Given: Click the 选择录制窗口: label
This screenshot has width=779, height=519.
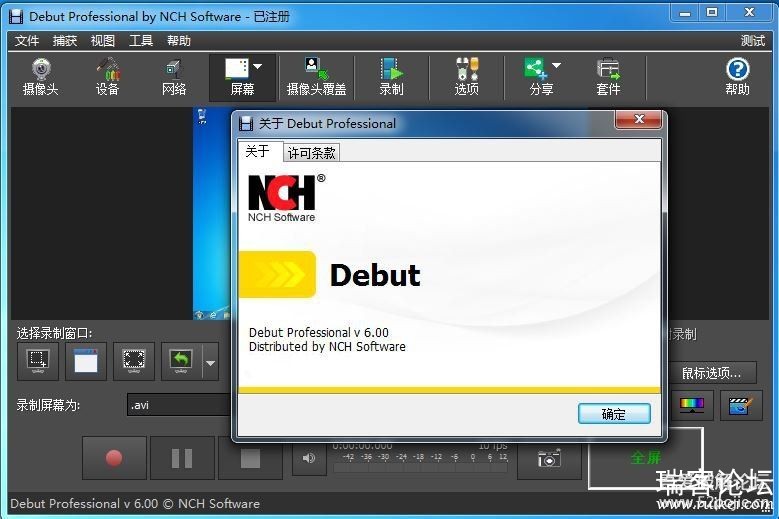Looking at the screenshot, I should click(x=55, y=333).
